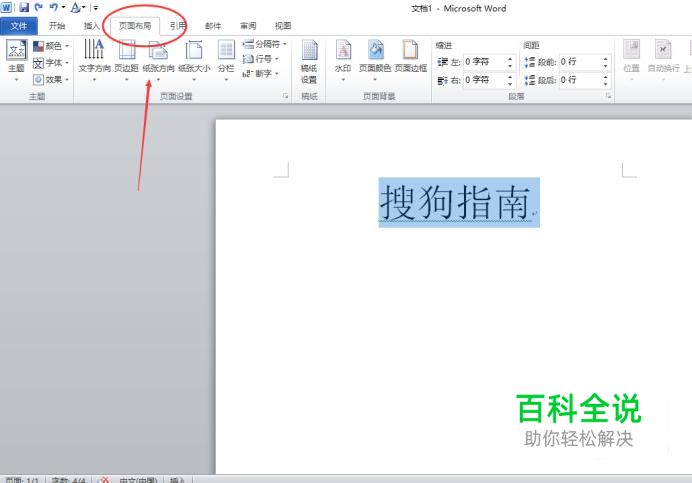Viewport: 692px width, 483px height.
Task: Open 页面颜色 (Page Color) palette
Action: click(375, 60)
